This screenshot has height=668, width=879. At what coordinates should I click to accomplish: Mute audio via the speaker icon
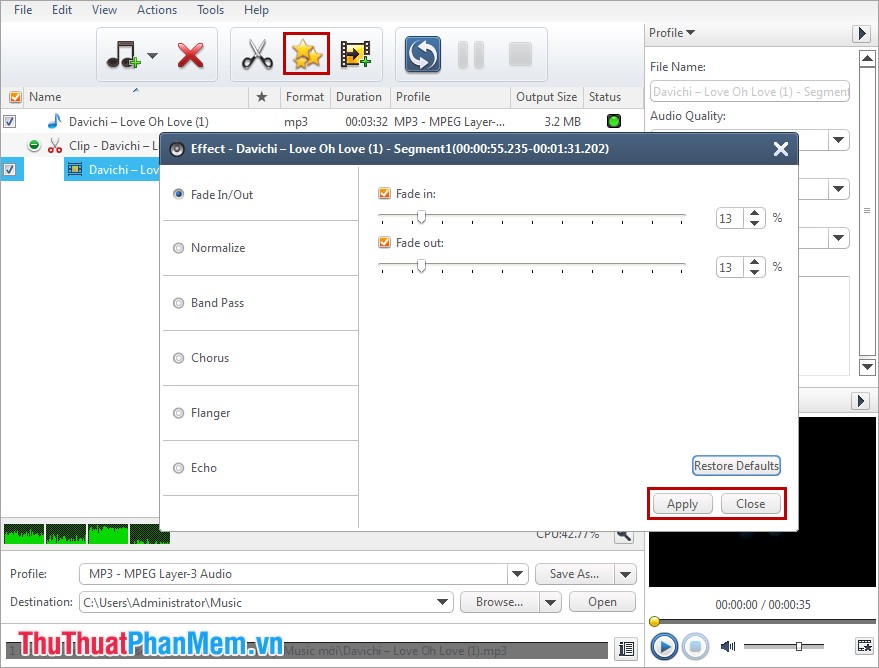pos(727,646)
